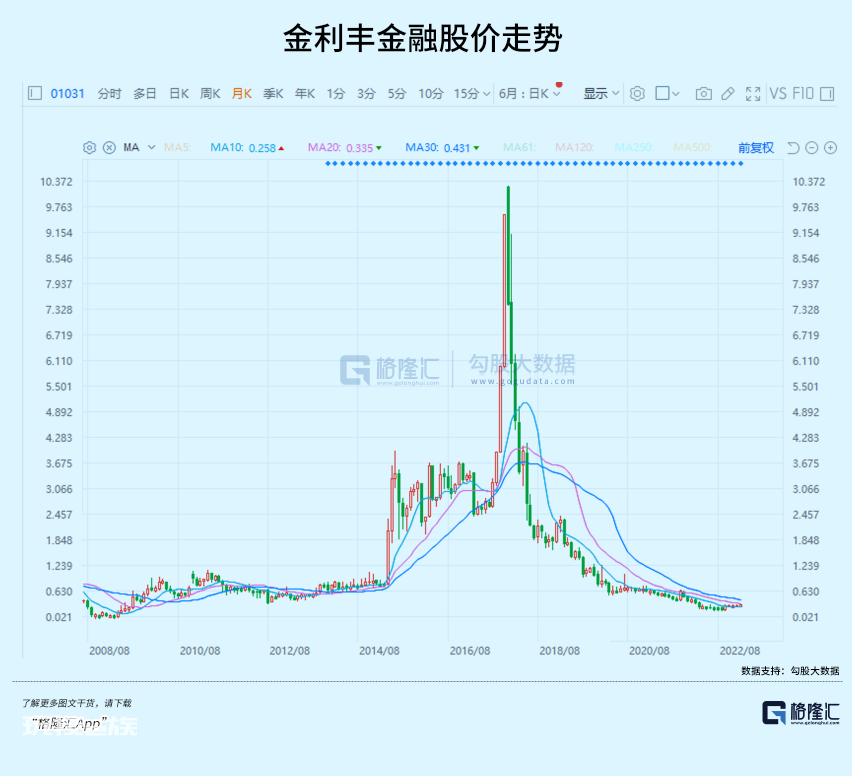Choose the 1分 interval

point(336,94)
